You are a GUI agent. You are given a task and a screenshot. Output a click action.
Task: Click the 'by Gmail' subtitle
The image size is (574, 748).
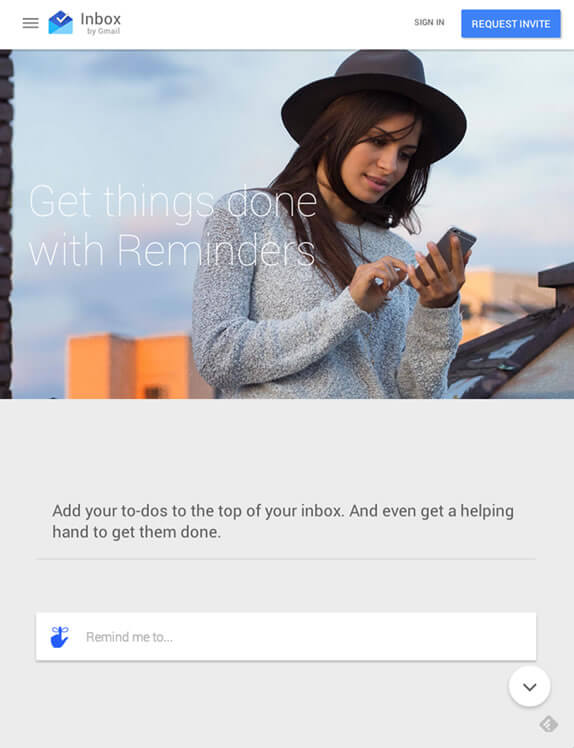(x=103, y=31)
